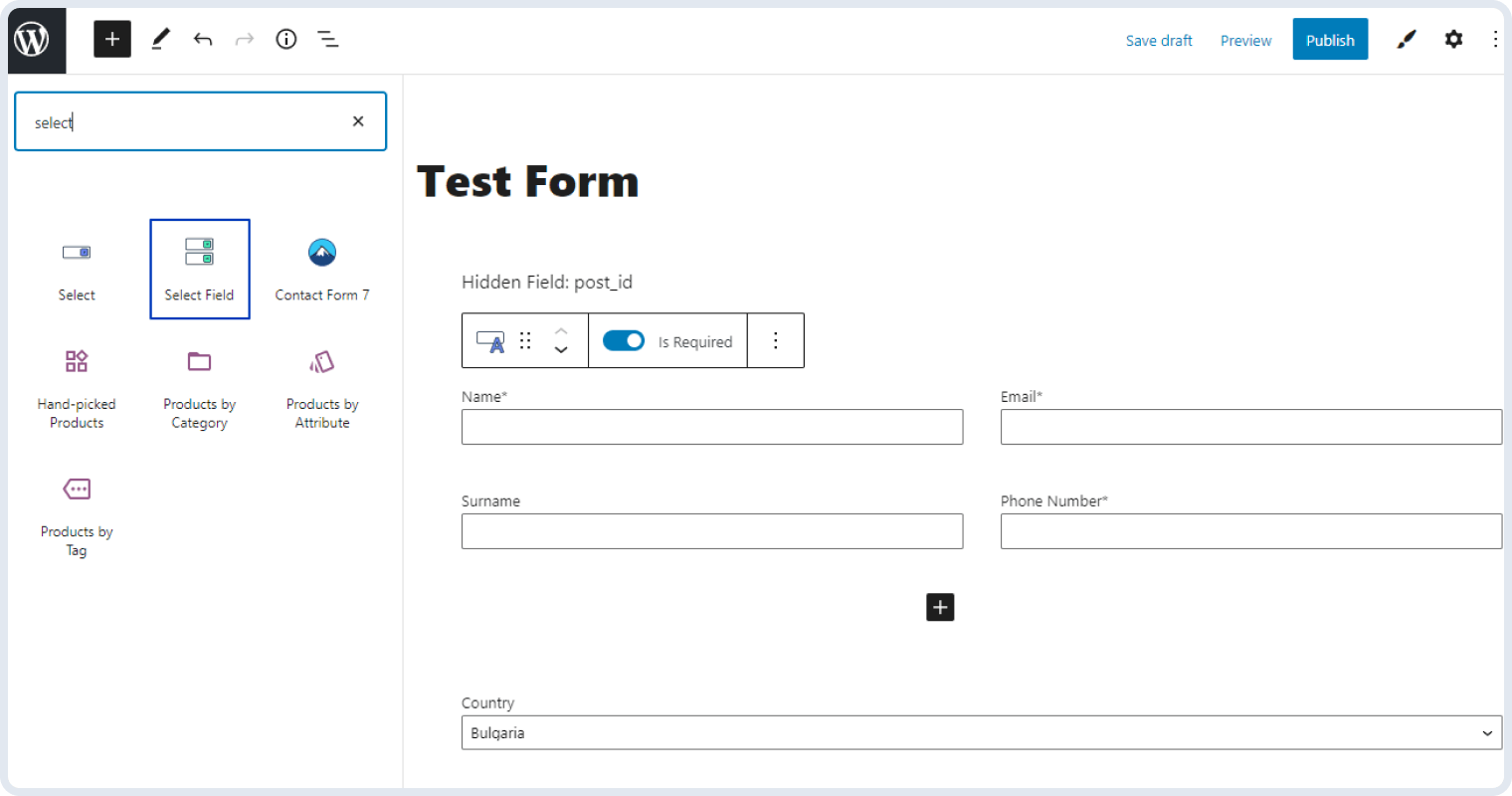The height and width of the screenshot is (796, 1512).
Task: Open the Preview option
Action: click(1245, 41)
